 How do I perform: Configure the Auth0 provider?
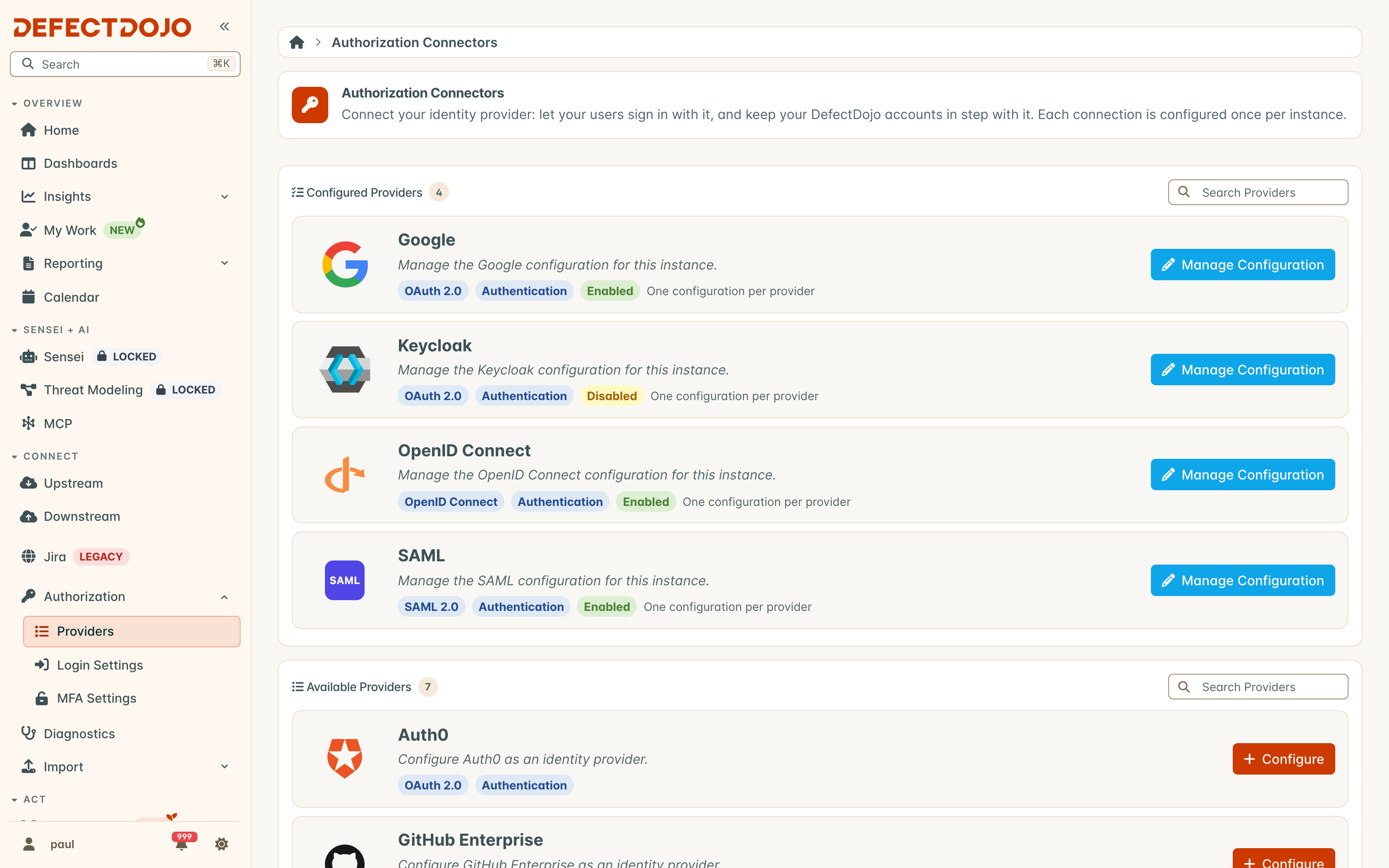[1284, 759]
